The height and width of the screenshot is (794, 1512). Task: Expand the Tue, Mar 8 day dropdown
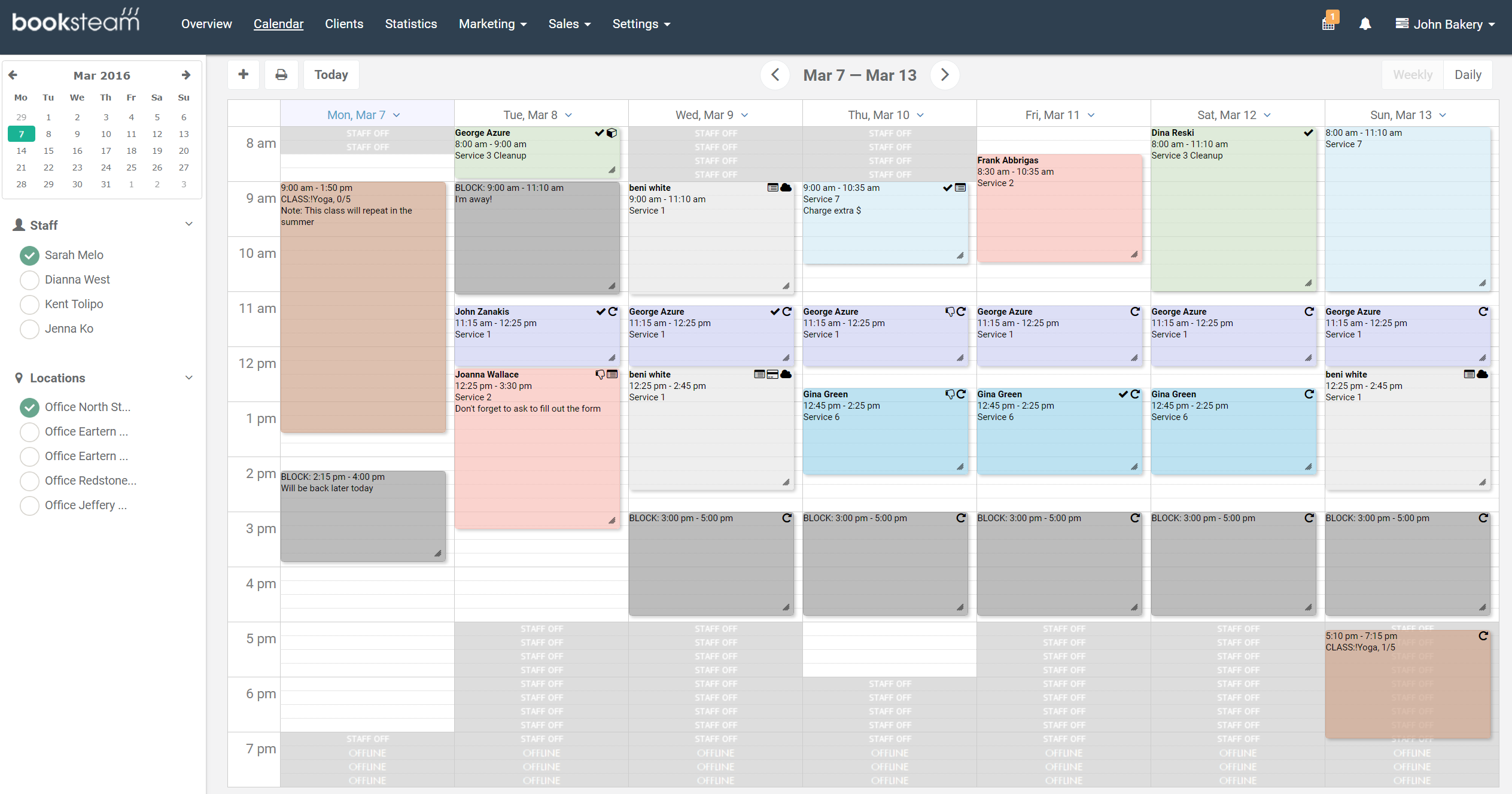coord(568,115)
